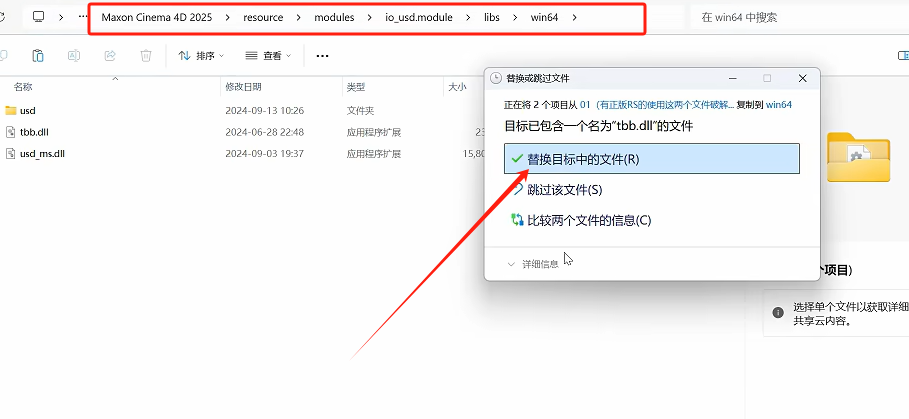Select the usd_ms.dll file
This screenshot has width=909, height=419.
click(42, 154)
